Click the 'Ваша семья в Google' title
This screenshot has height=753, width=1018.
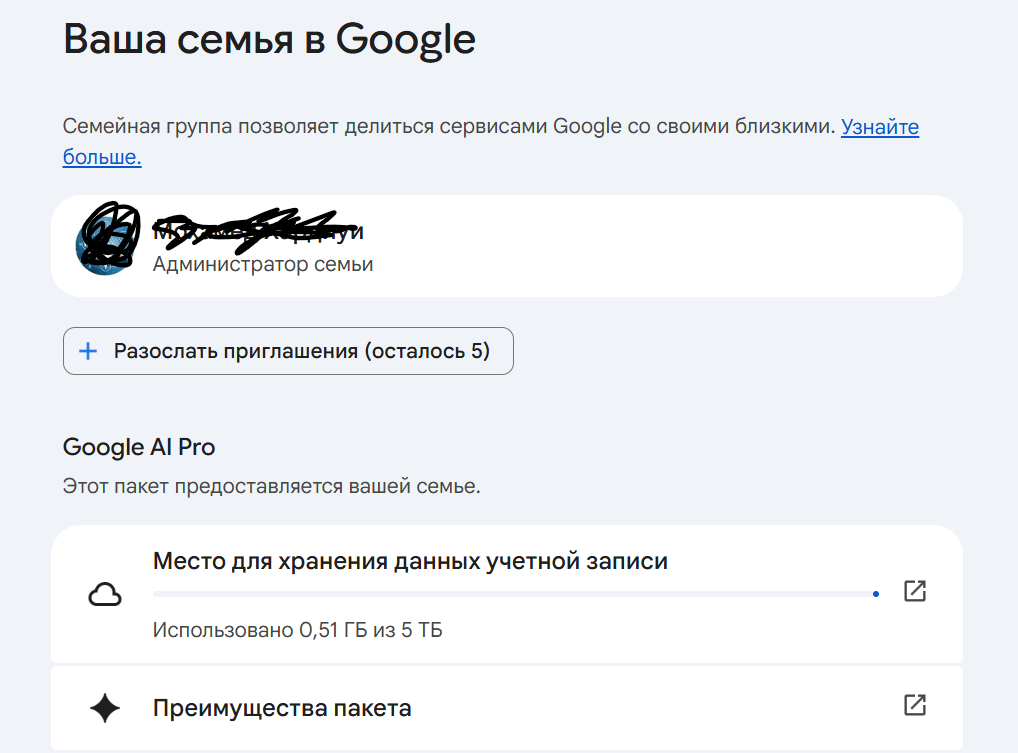(x=269, y=40)
